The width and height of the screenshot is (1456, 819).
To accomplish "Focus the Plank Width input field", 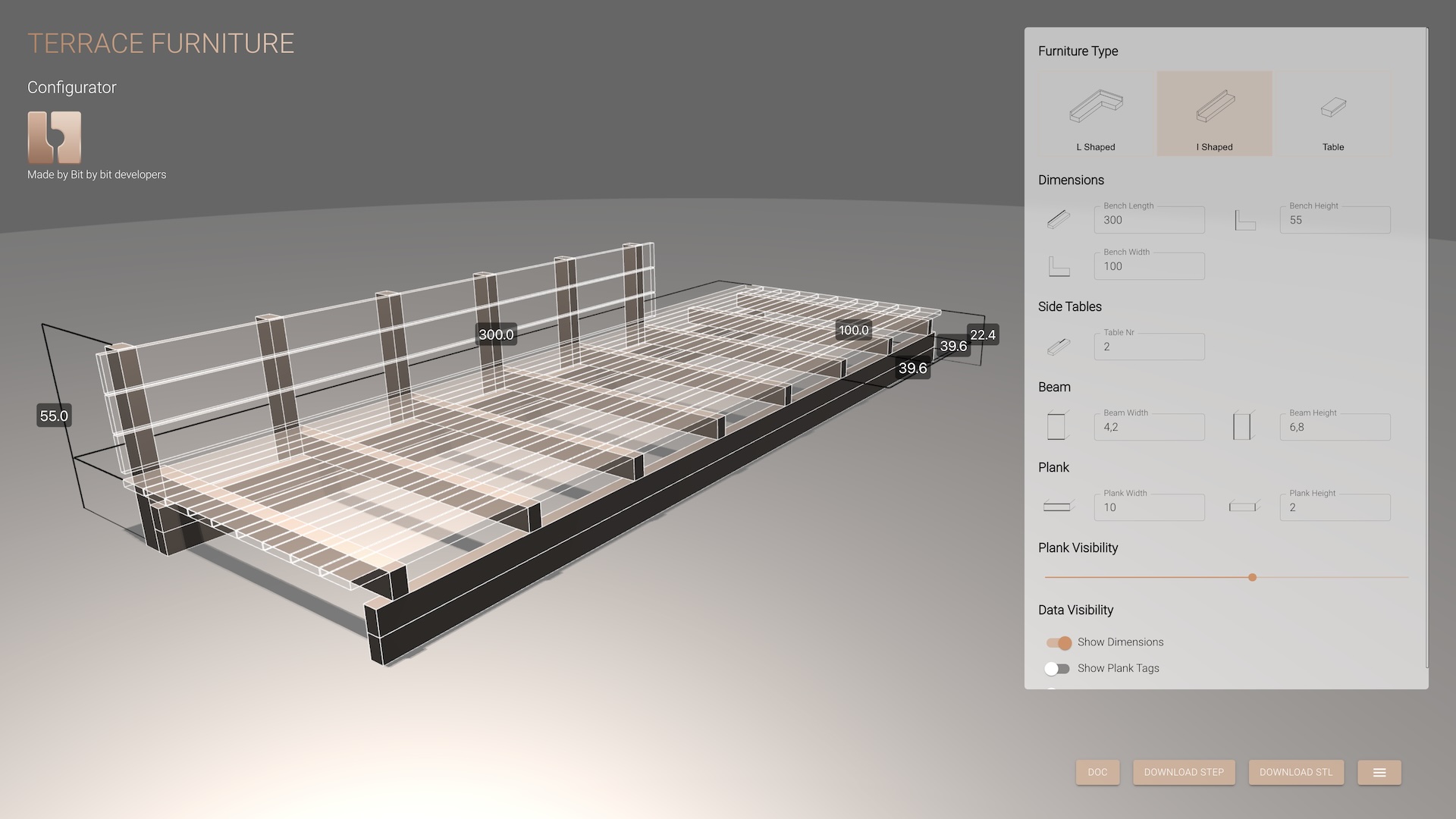I will pos(1149,507).
